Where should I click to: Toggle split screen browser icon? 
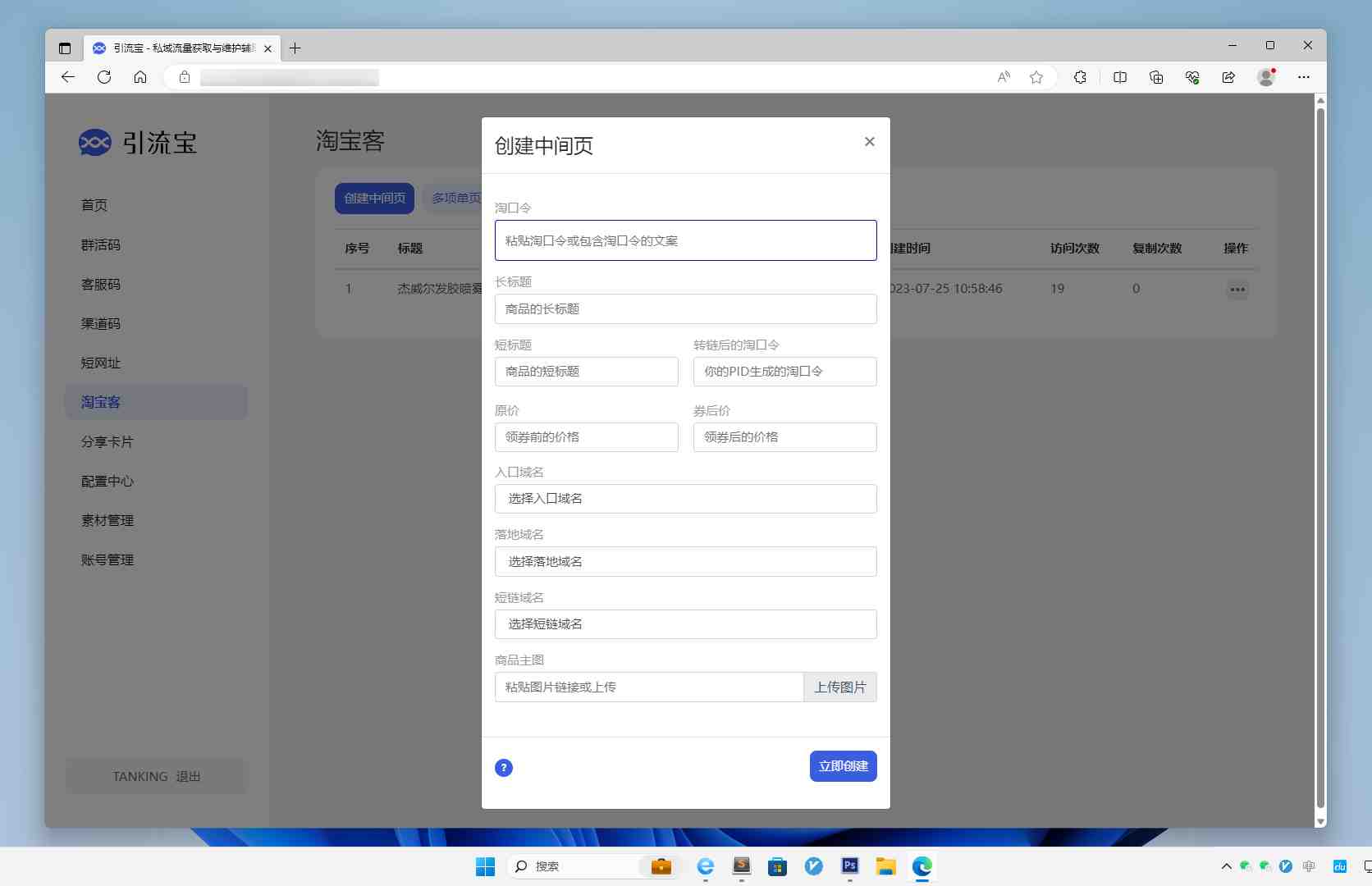tap(1119, 77)
